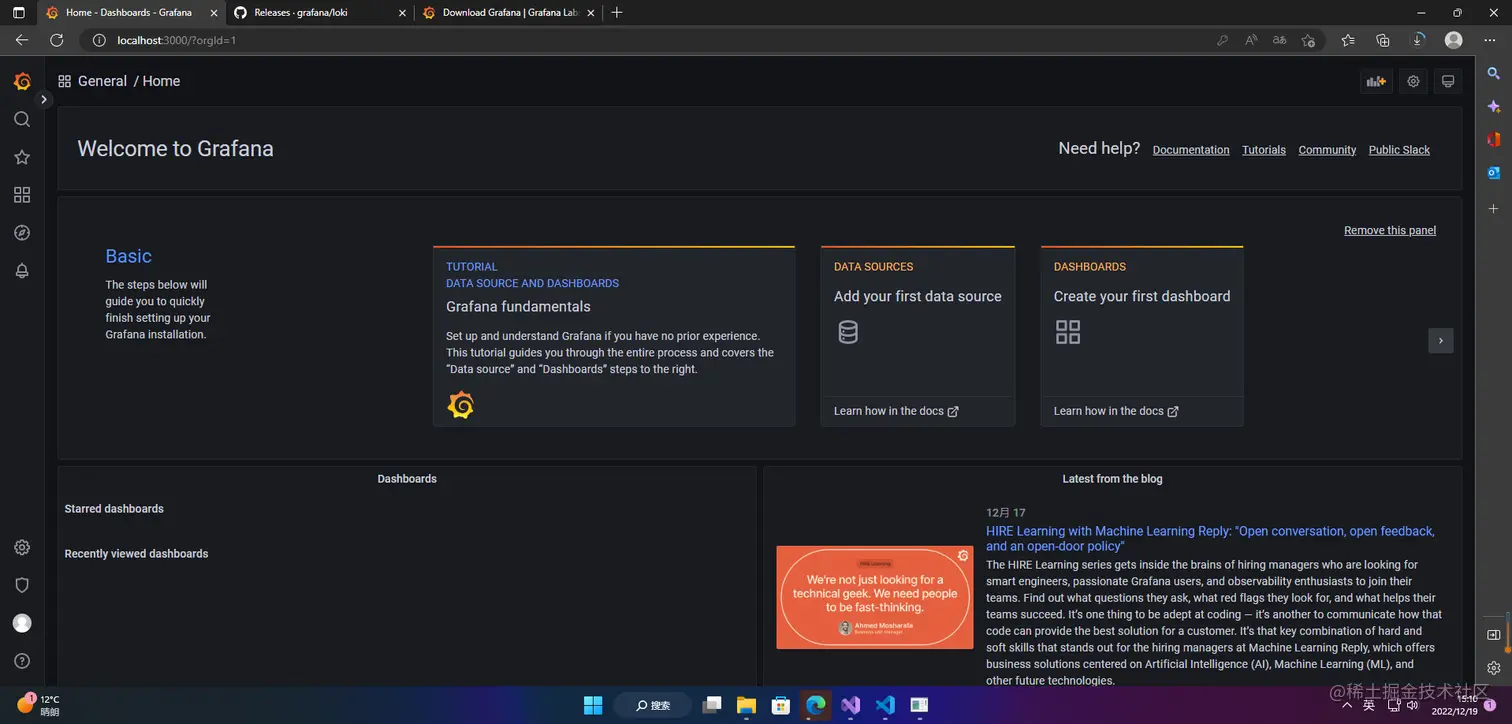This screenshot has width=1512, height=724.
Task: Click the plus icon in Edge sidebar
Action: point(1494,209)
